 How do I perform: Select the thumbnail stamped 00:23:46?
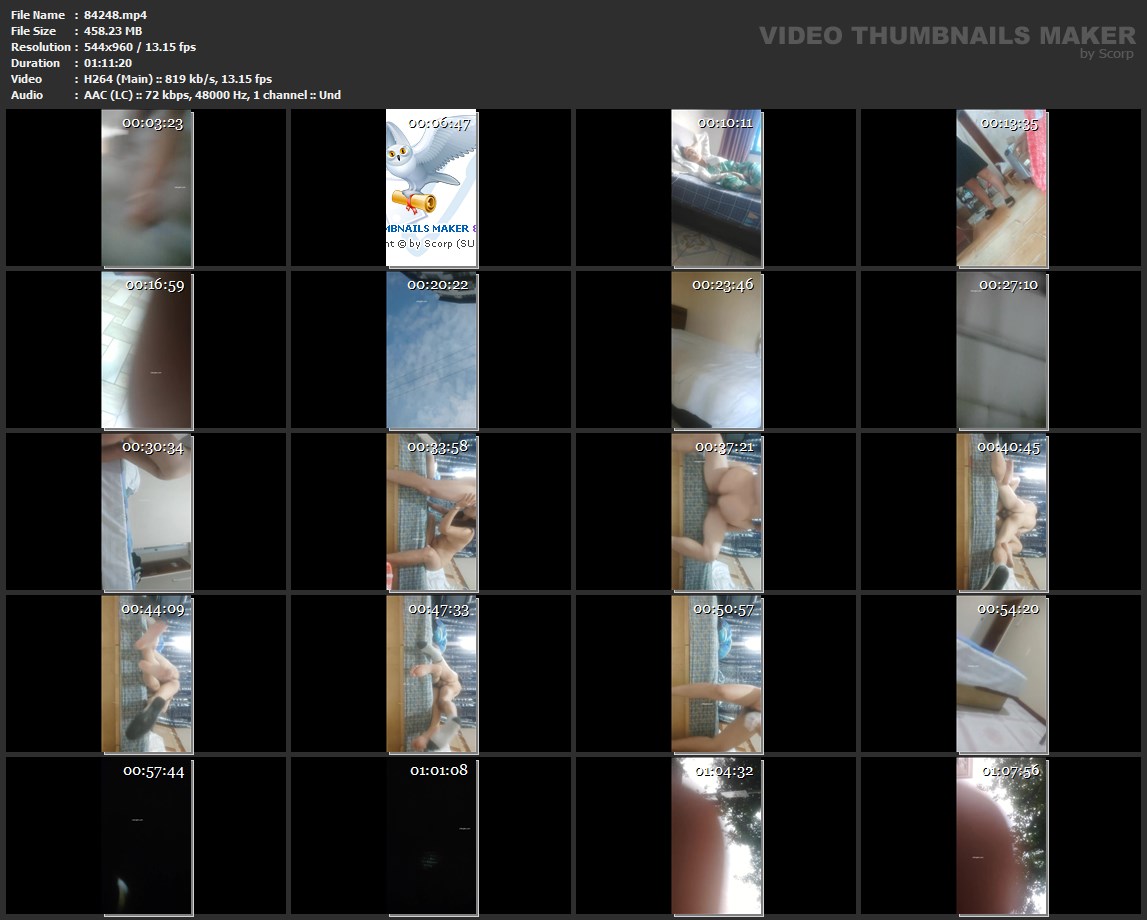tap(717, 350)
